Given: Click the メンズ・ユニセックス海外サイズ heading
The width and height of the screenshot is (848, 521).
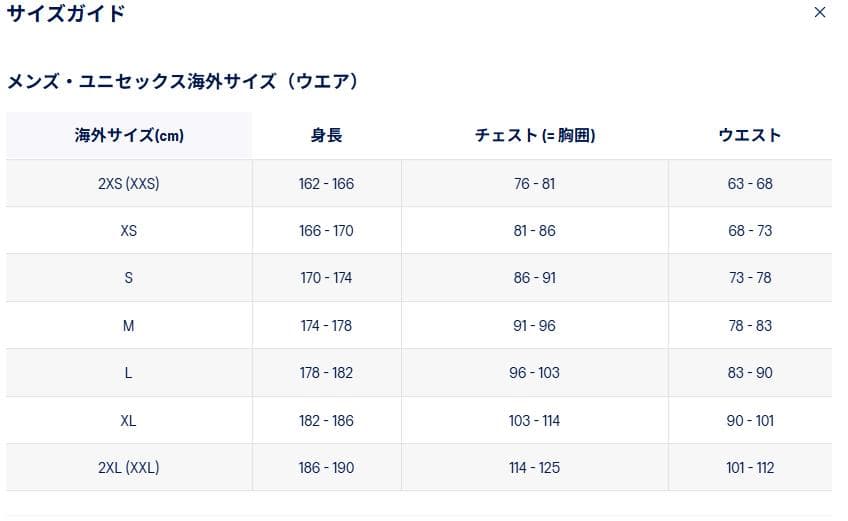Looking at the screenshot, I should 182,82.
